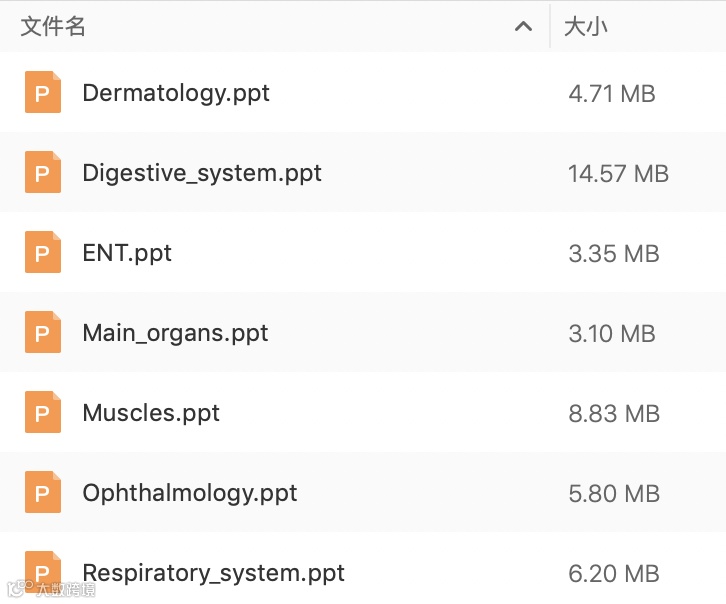The width and height of the screenshot is (726, 604).
Task: Toggle sort order with the header chevron
Action: (x=523, y=27)
